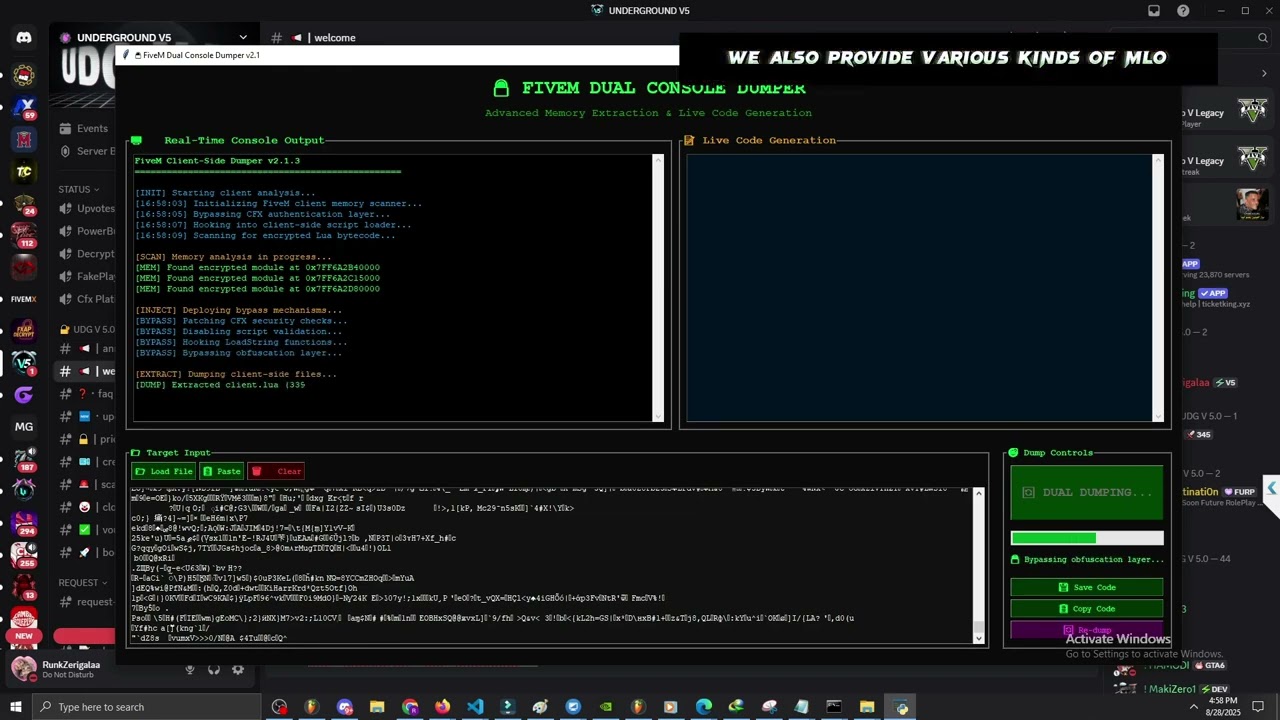Click the purple Re-dump button
Image resolution: width=1280 pixels, height=720 pixels.
tap(1087, 630)
